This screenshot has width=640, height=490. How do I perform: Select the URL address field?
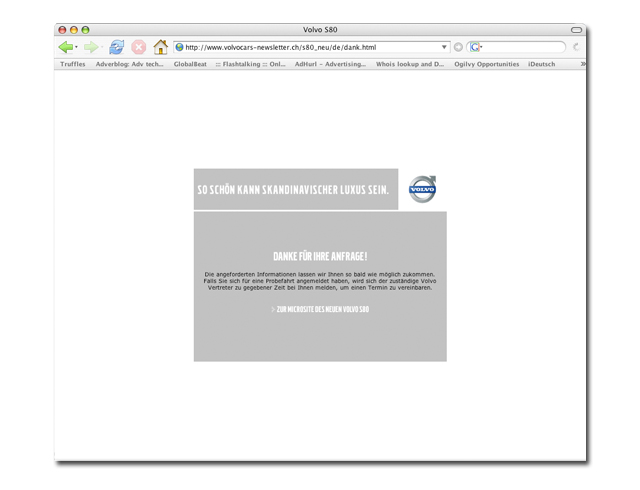tap(310, 47)
